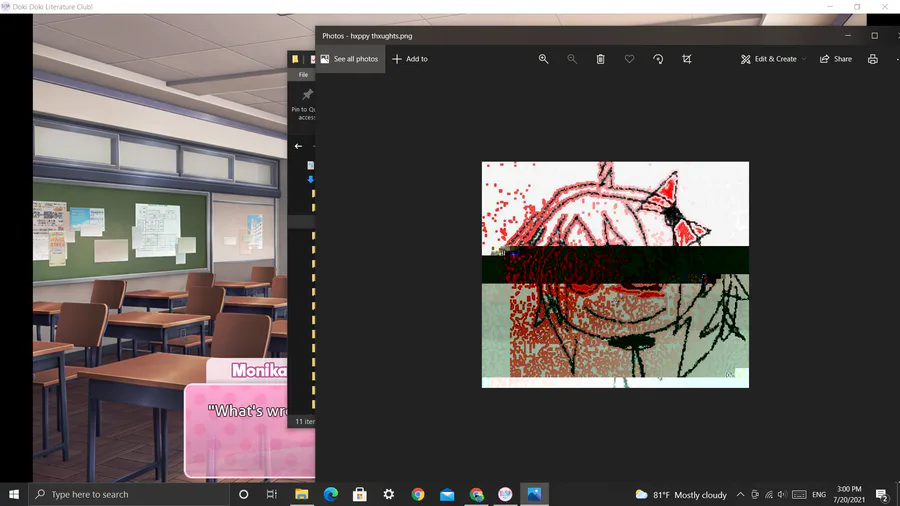Switch to Doki Doki Literature Club taskbar icon
Viewport: 900px width, 506px height.
click(x=505, y=494)
